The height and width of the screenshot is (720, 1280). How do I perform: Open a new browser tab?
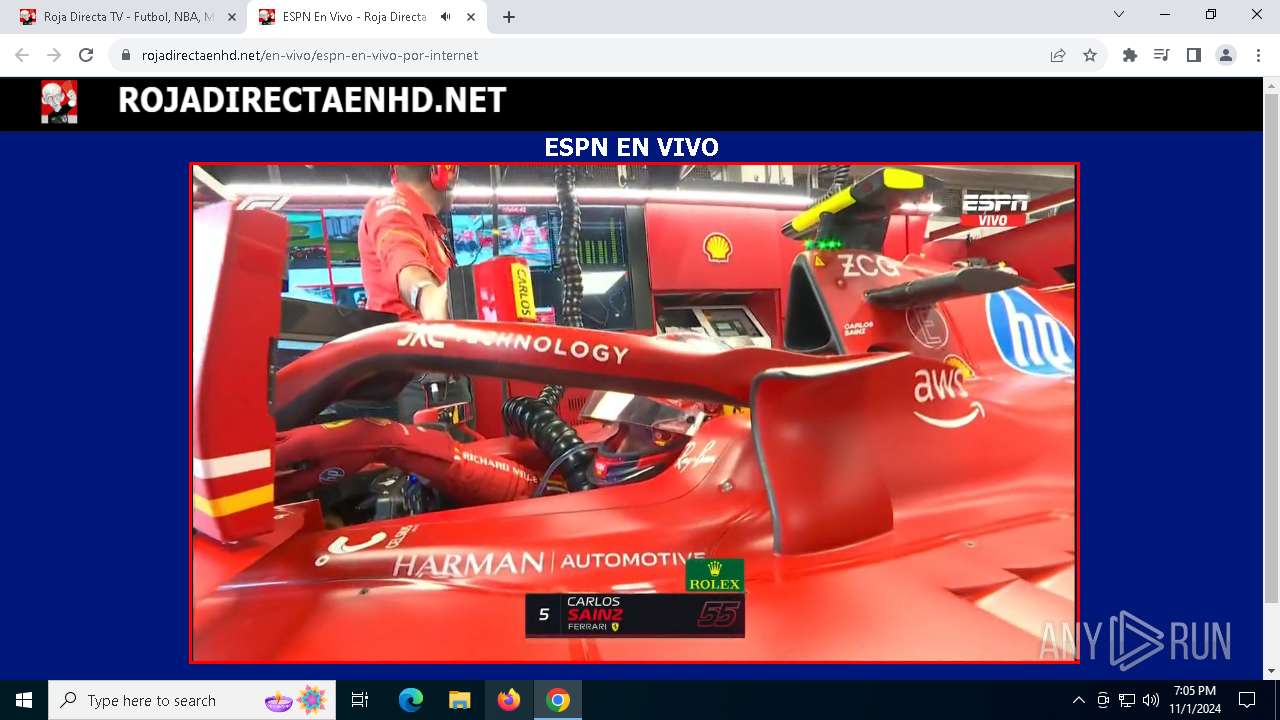click(509, 17)
